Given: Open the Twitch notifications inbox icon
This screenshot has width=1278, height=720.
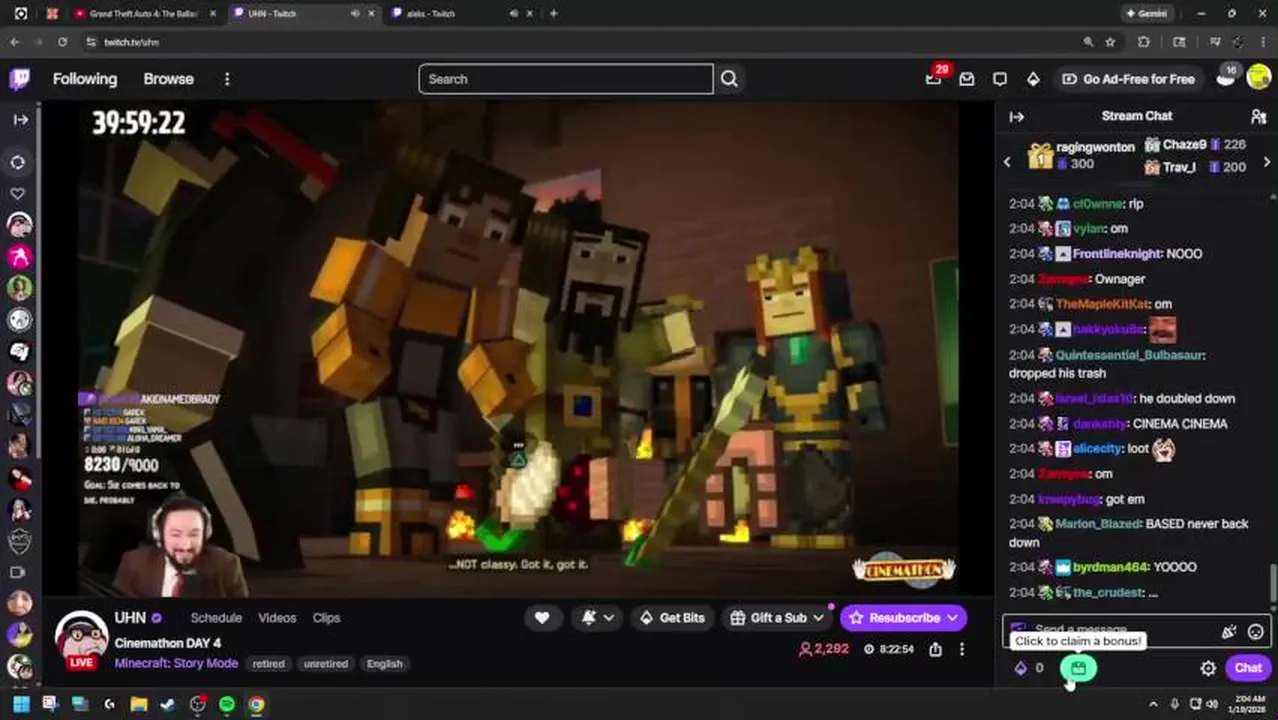Looking at the screenshot, I should point(967,79).
